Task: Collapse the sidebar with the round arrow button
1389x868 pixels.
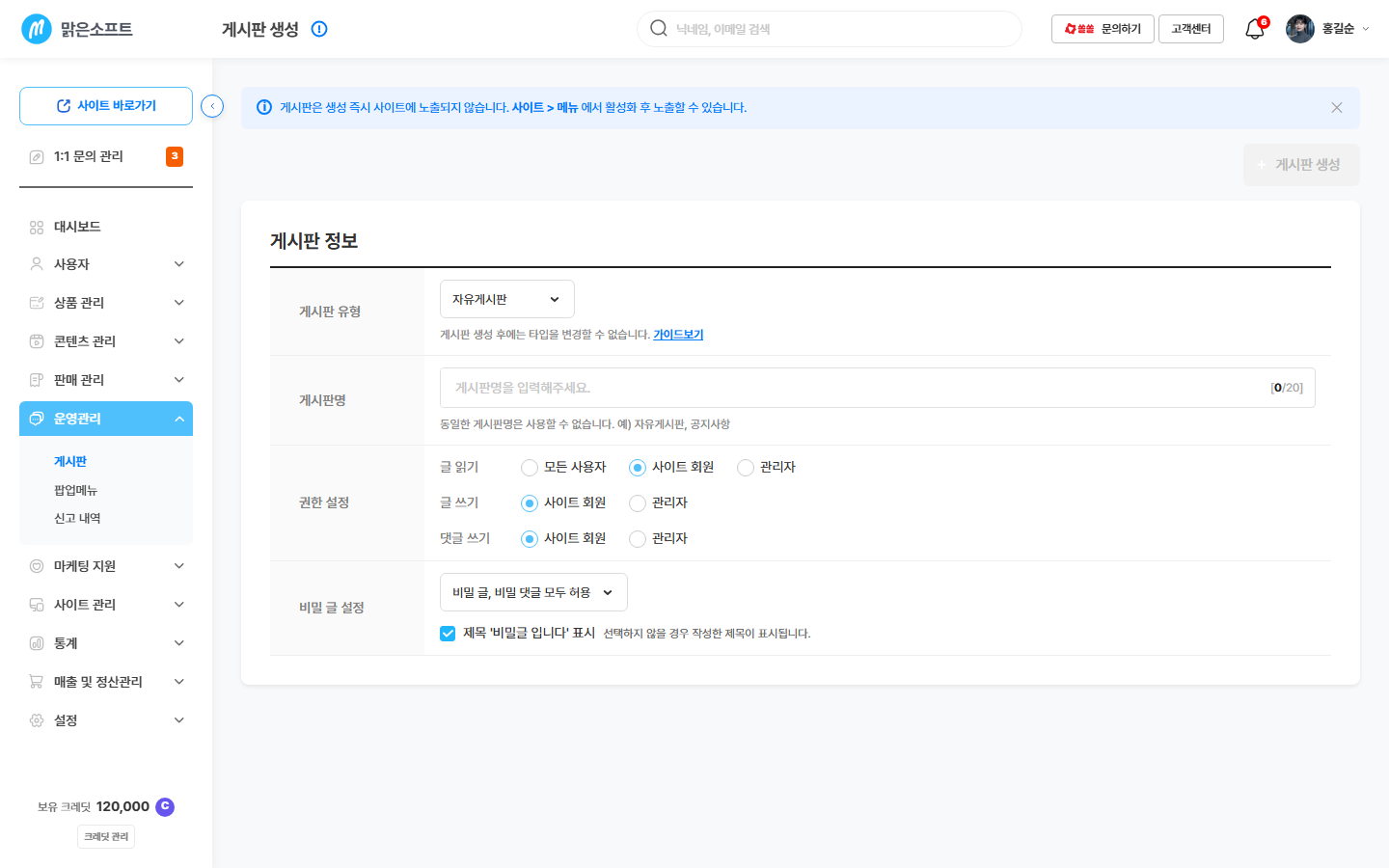Action: tap(212, 106)
